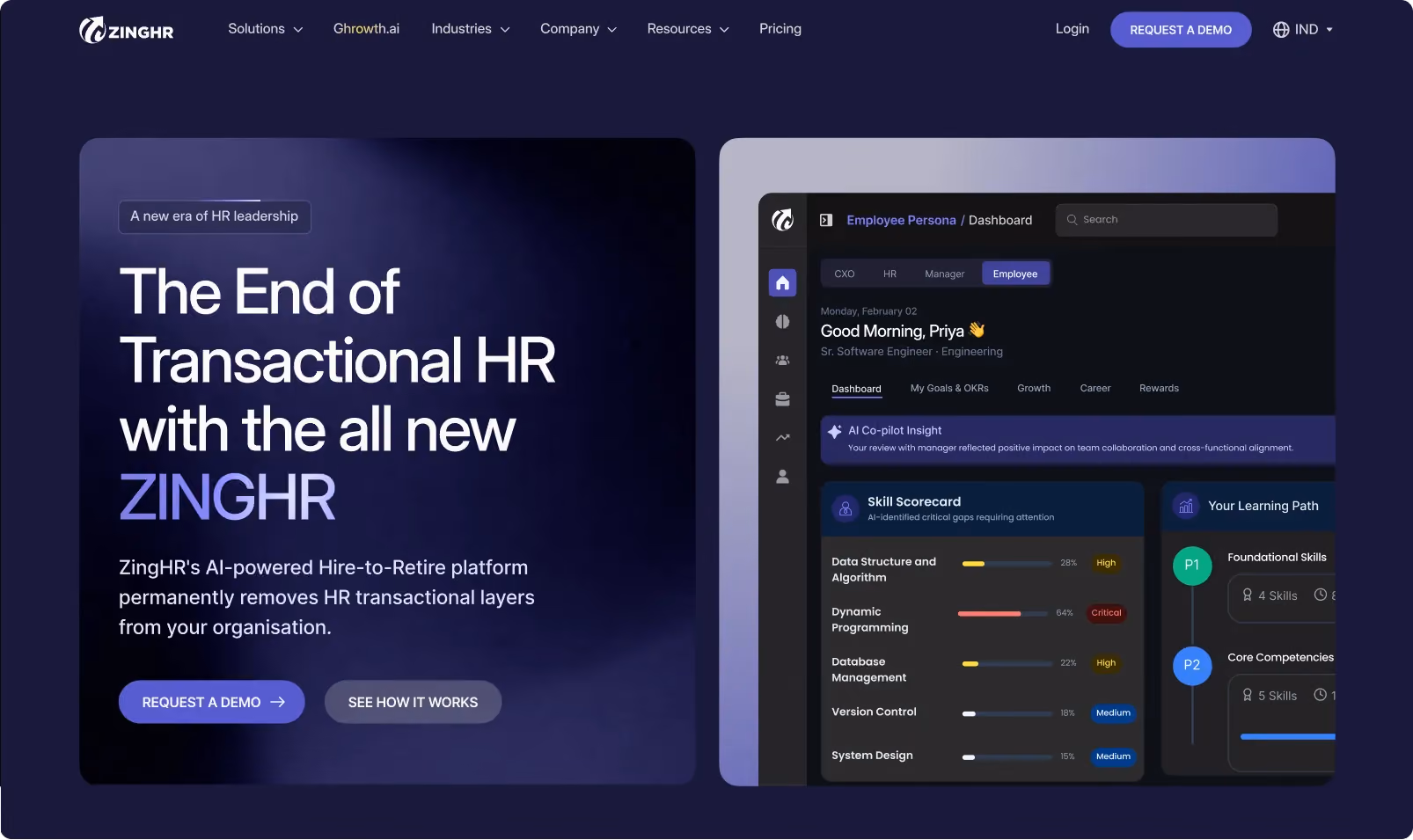Switch to the CXO persona tab
Viewport: 1413px width, 840px height.
coord(845,274)
